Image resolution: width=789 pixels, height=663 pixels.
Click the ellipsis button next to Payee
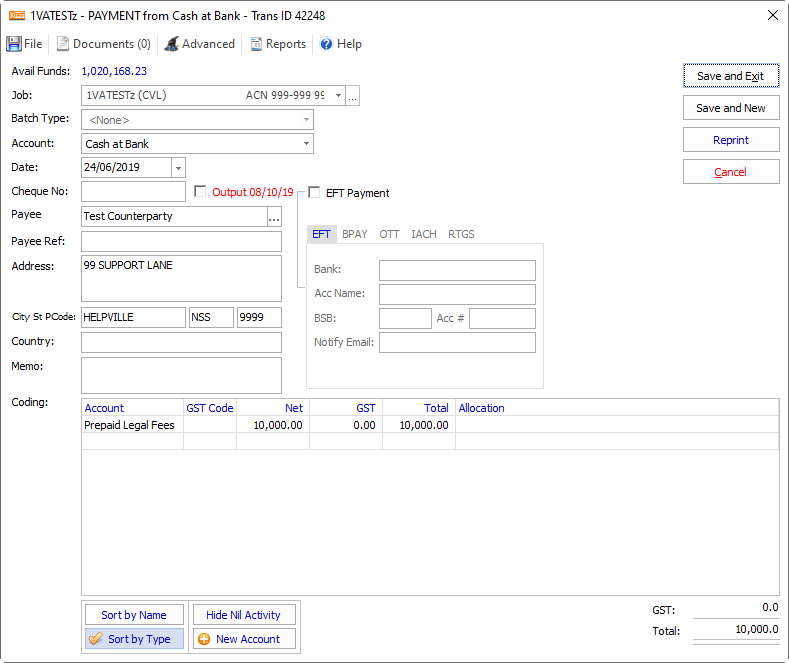tap(274, 217)
